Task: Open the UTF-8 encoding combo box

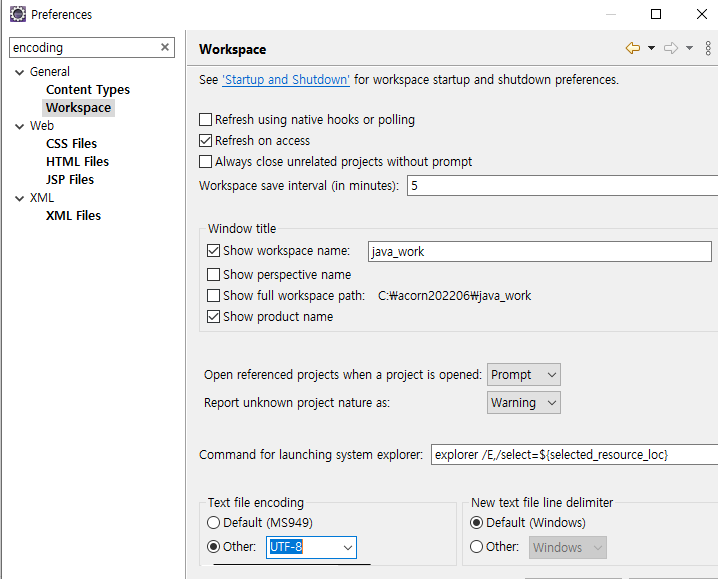Action: [311, 547]
